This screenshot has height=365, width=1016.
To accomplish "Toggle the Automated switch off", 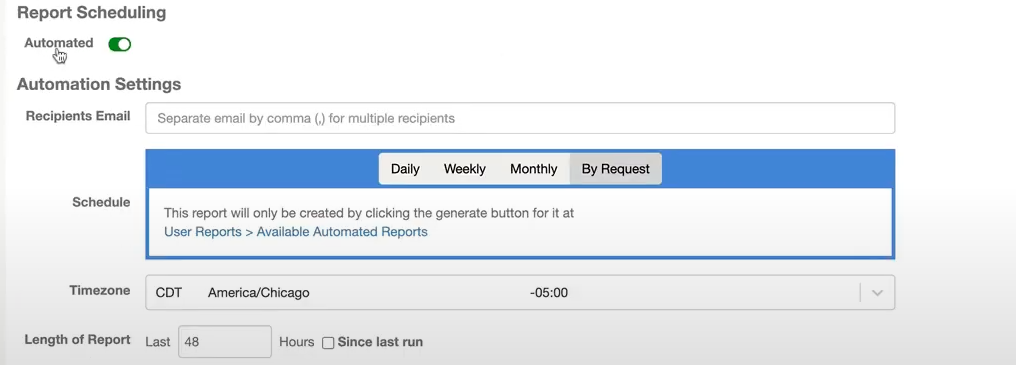I will click(120, 44).
